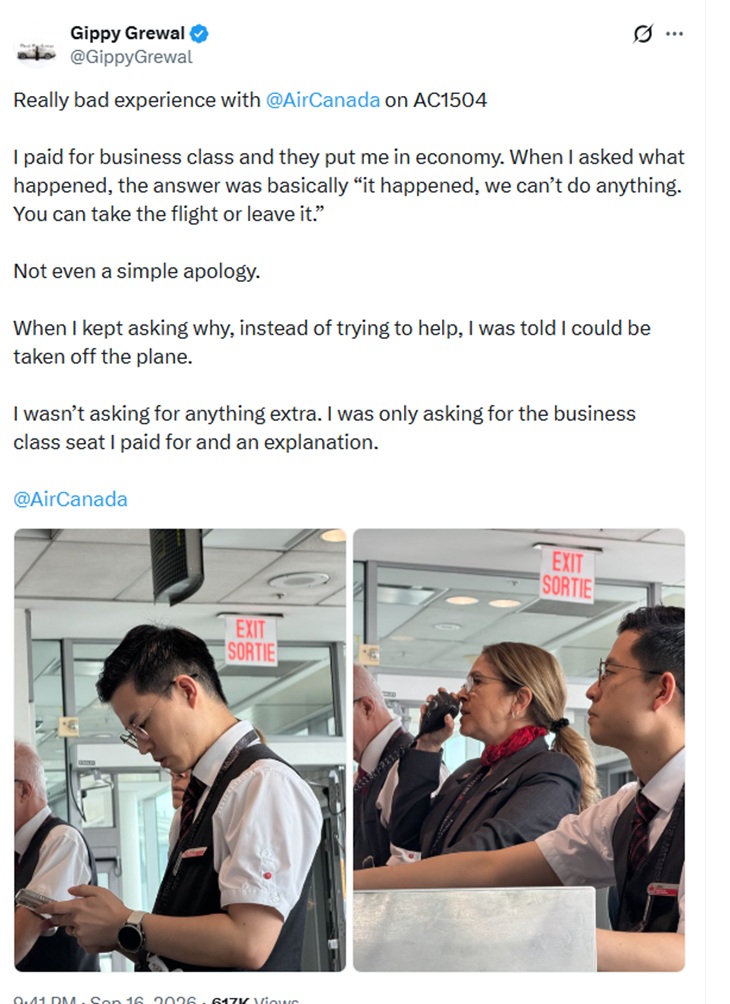This screenshot has height=1004, width=730.
Task: Click the blue verified badge next to Gippy Grewal
Action: click(x=199, y=33)
